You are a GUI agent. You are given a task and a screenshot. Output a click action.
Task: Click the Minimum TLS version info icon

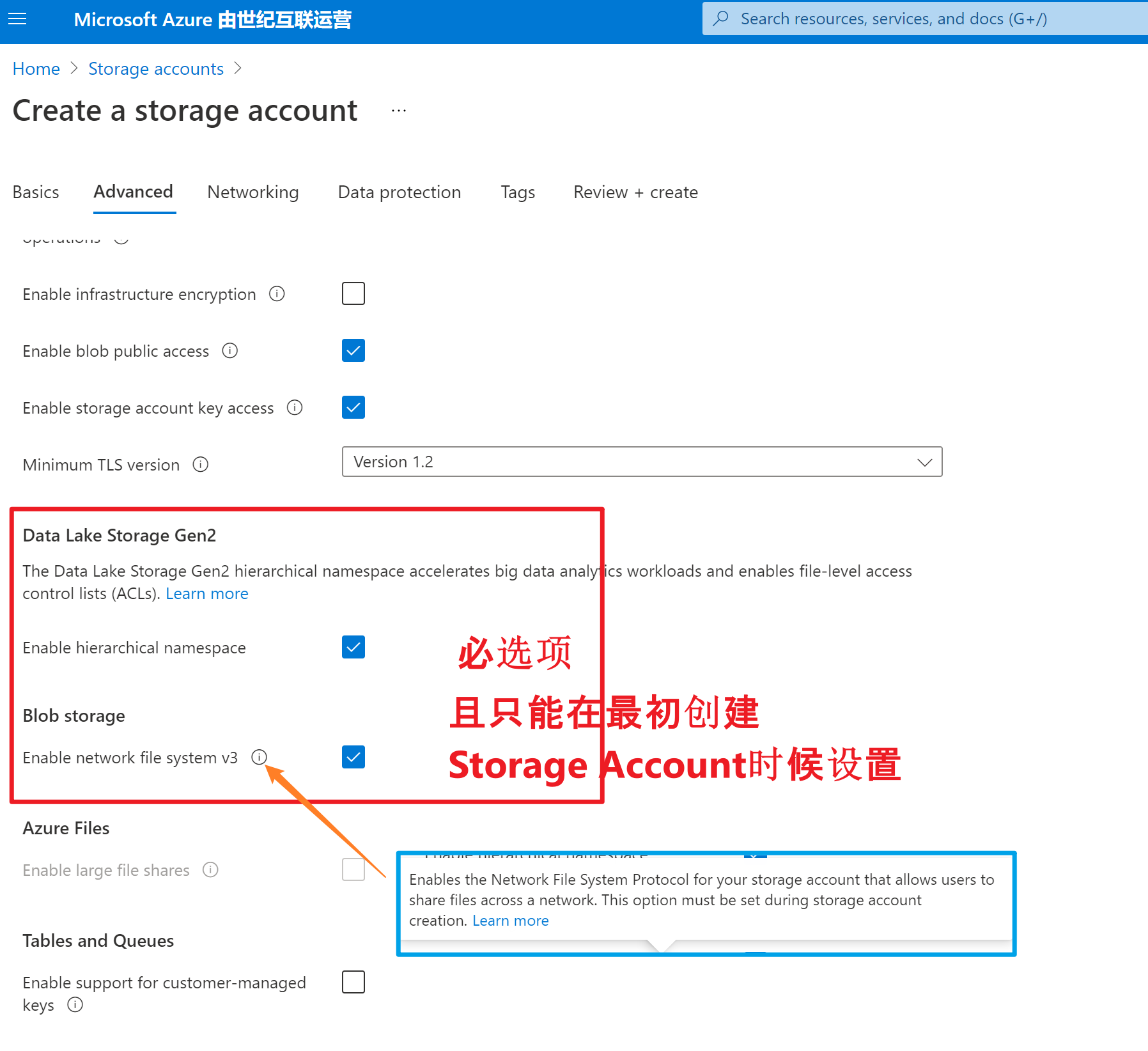pyautogui.click(x=201, y=465)
